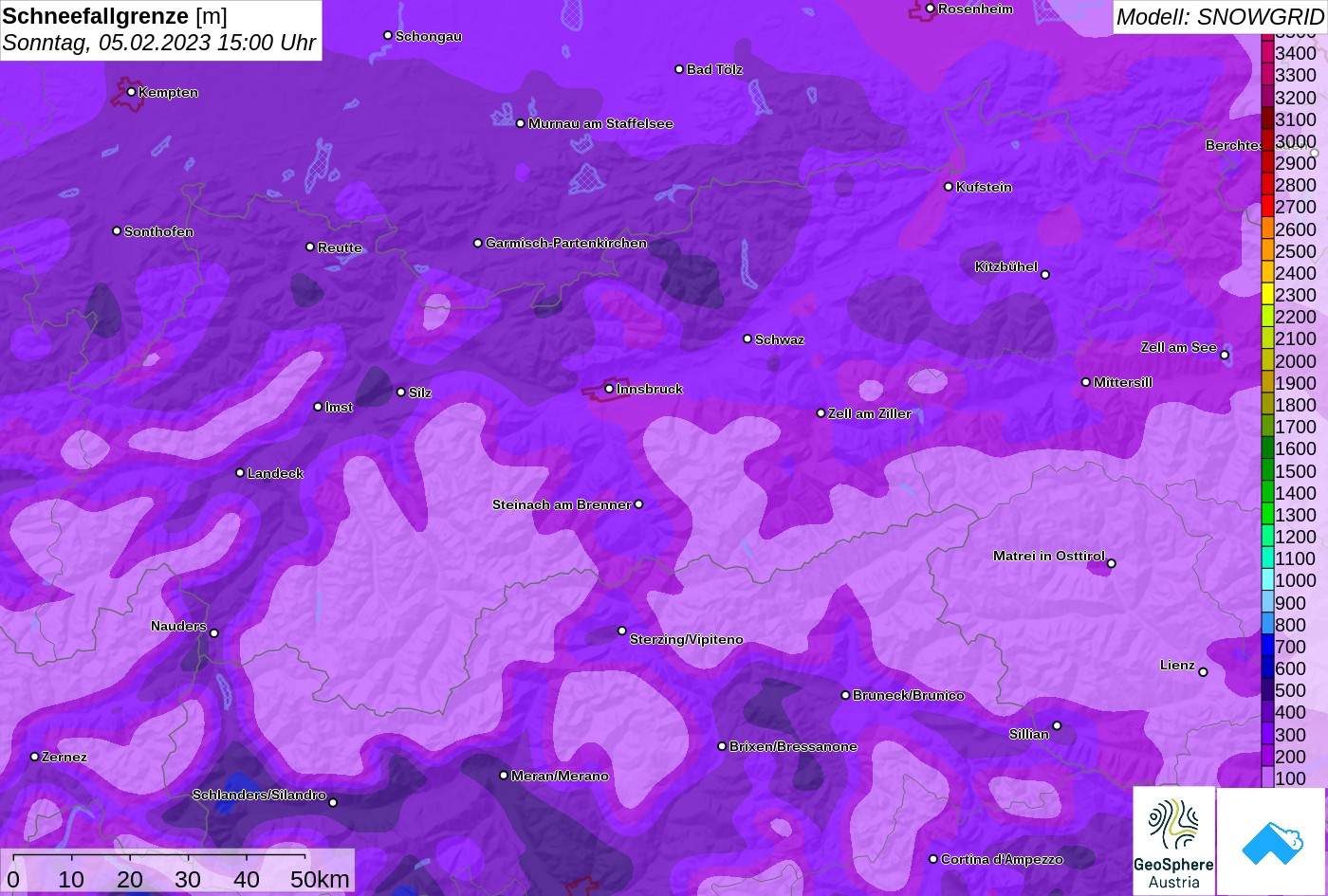
Task: Choose the 1500 m green legend swatch
Action: coord(1267,470)
